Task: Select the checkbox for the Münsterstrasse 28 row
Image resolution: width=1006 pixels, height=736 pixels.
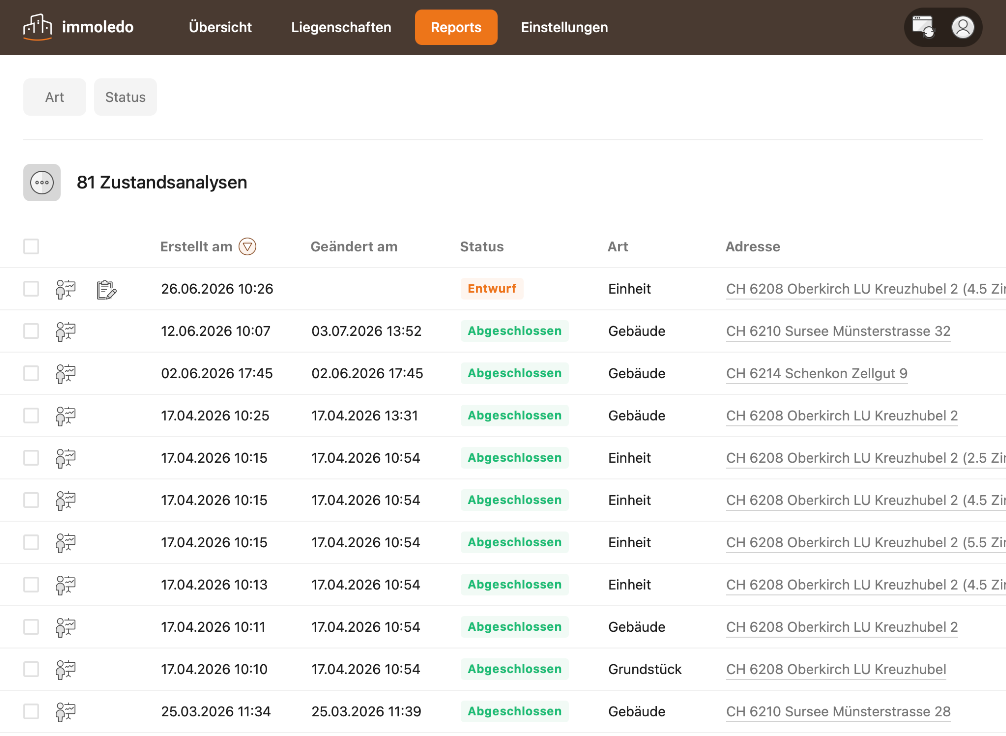Action: point(31,712)
